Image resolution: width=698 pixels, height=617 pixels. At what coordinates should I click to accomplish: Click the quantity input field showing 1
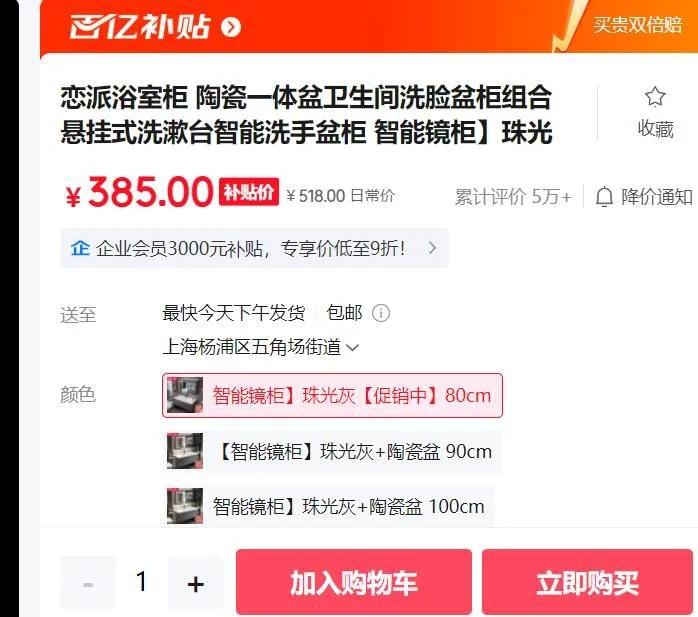point(142,582)
